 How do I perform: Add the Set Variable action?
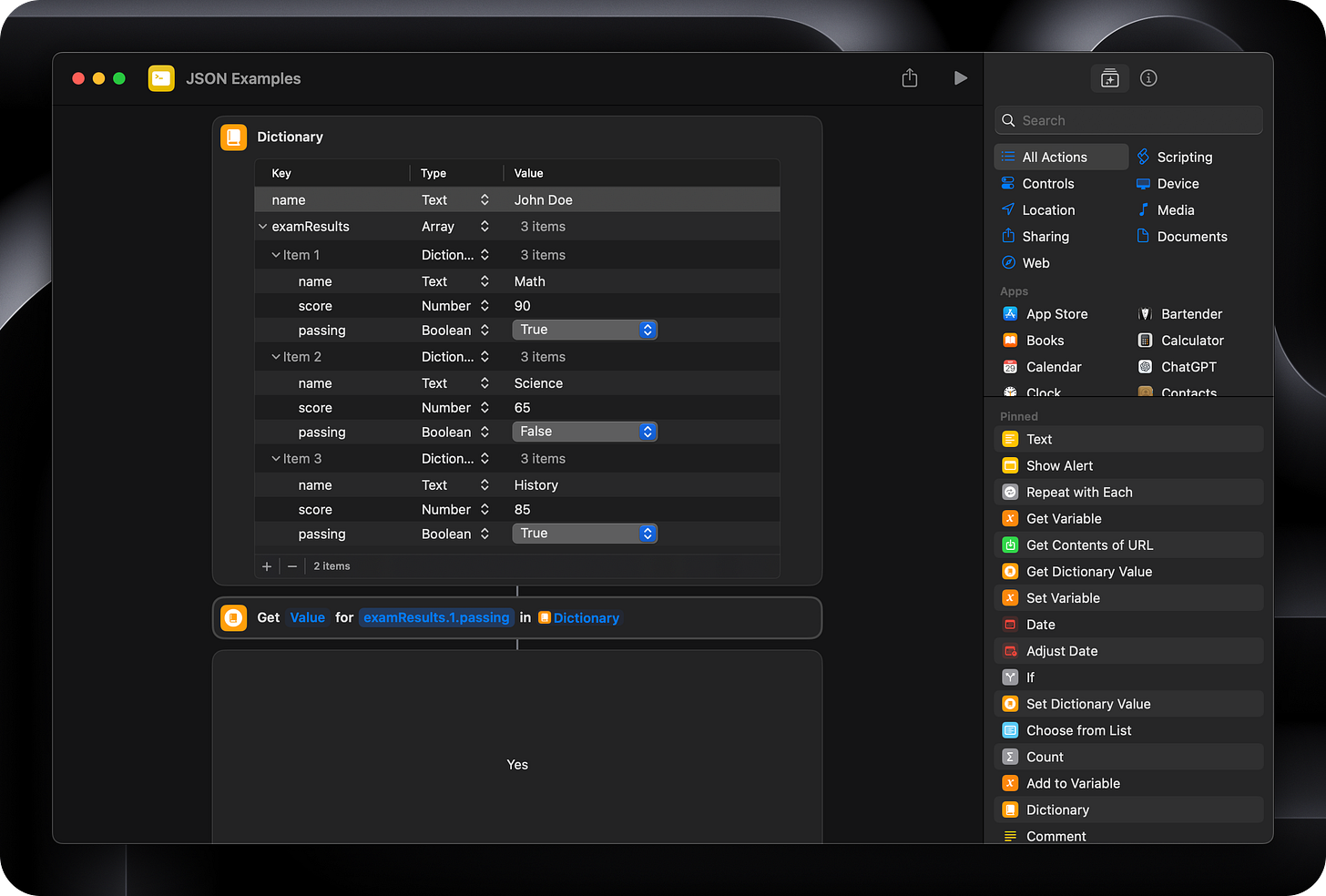pos(1129,597)
